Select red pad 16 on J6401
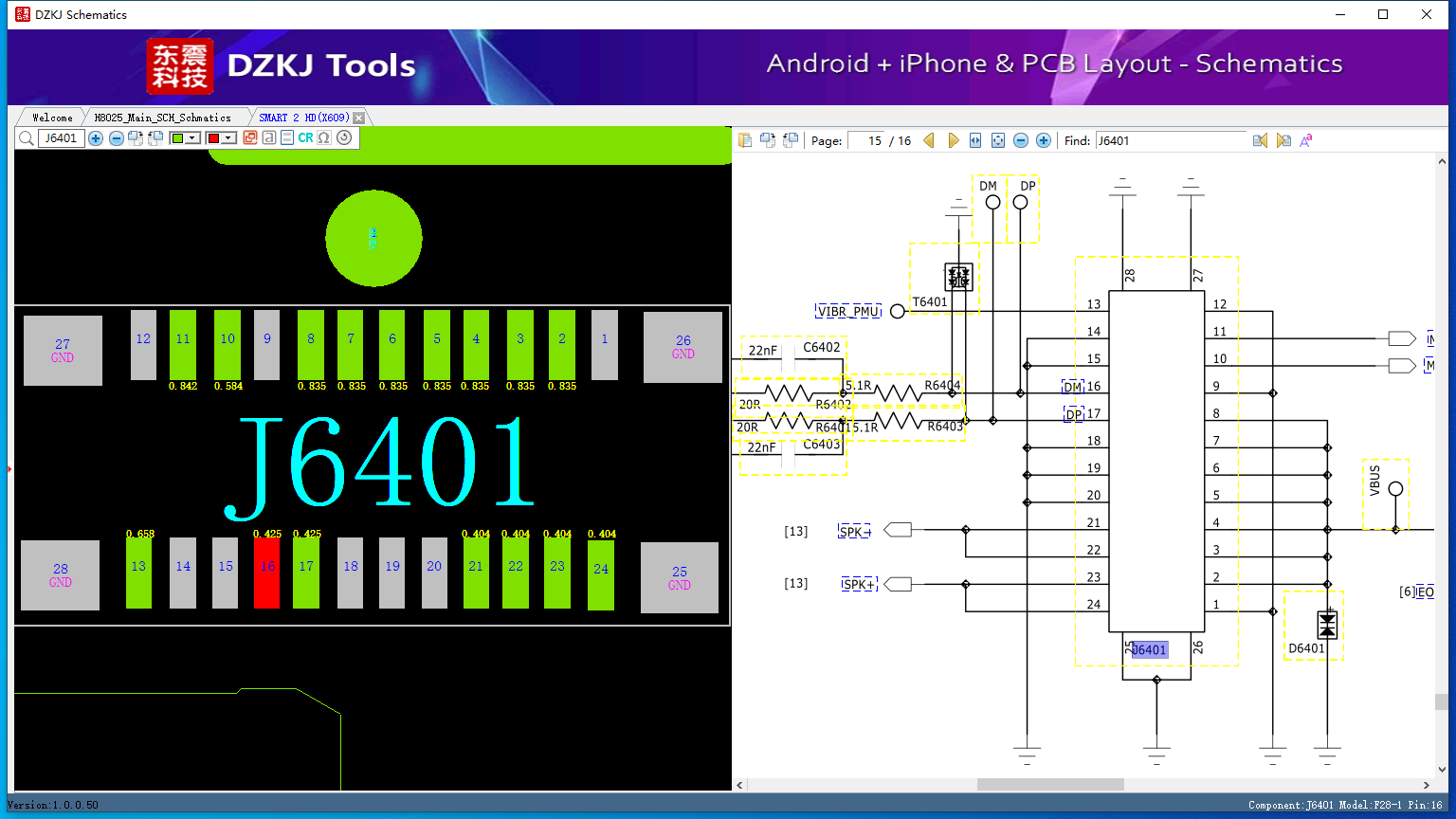This screenshot has height=819, width=1456. tap(267, 573)
